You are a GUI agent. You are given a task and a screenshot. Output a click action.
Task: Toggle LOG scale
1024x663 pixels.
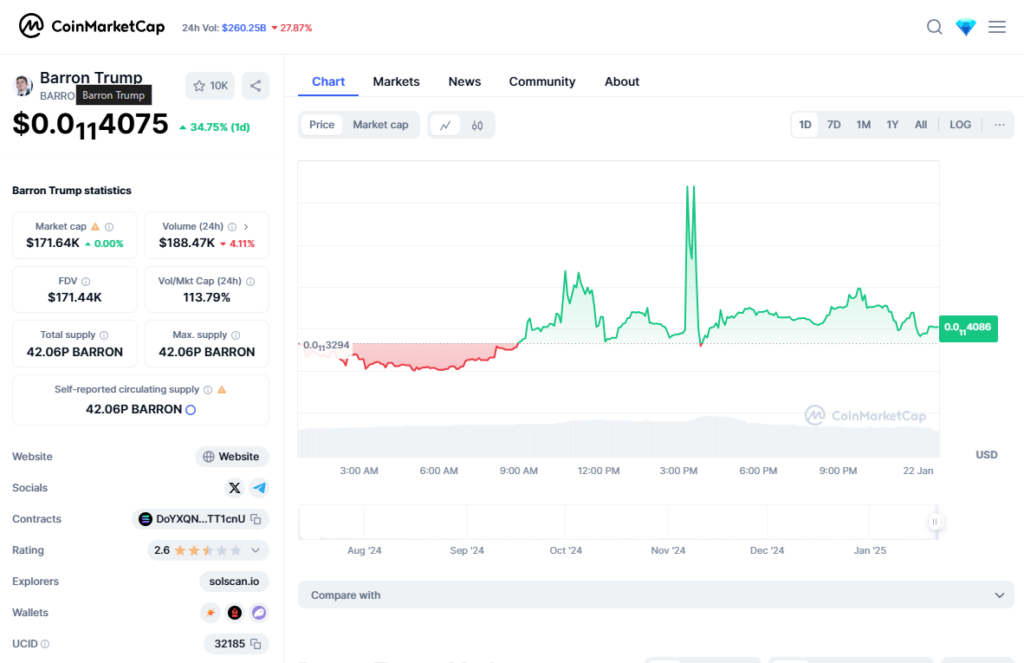960,125
